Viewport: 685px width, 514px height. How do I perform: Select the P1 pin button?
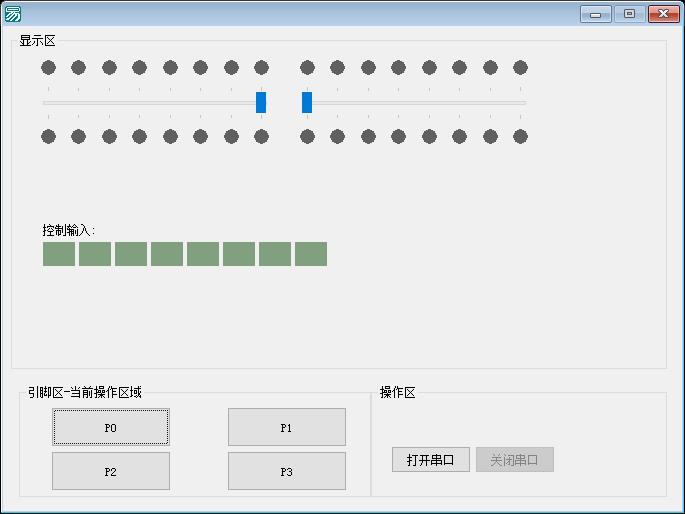[286, 427]
